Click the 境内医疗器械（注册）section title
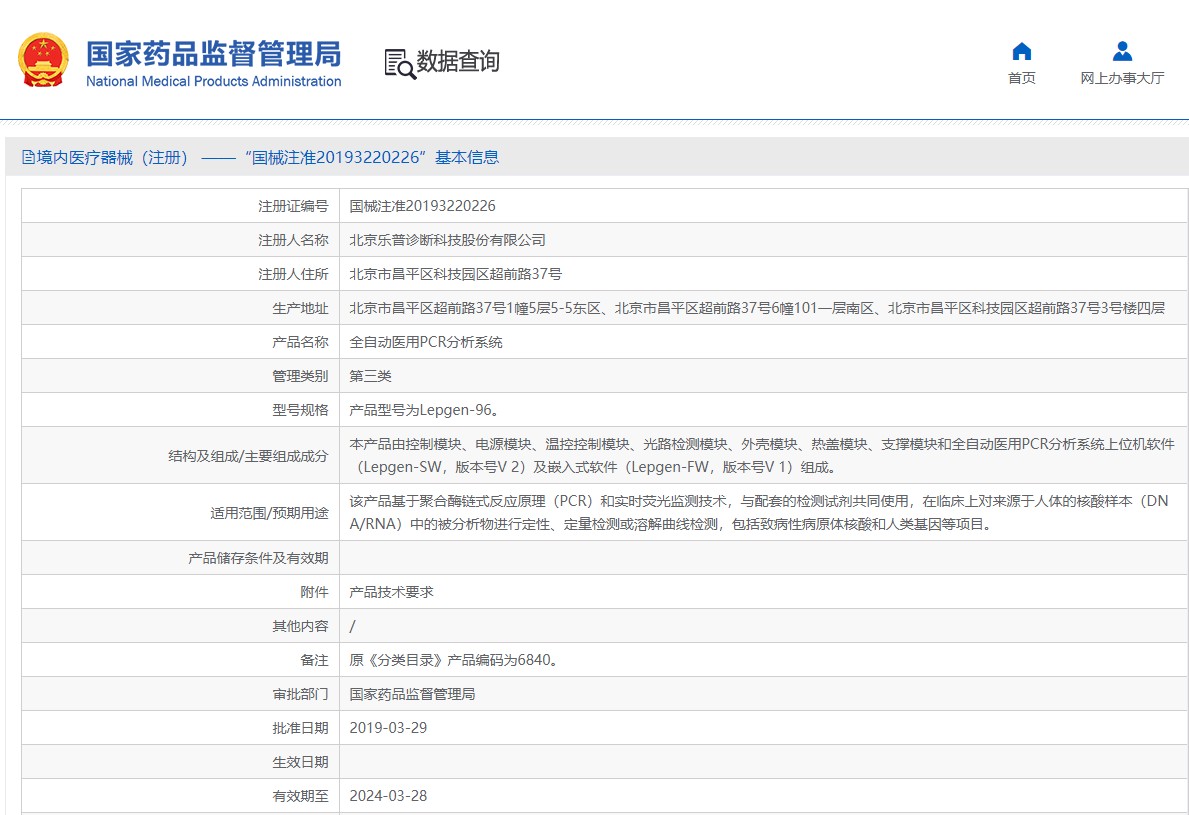Screen dimensions: 1189x815 112,158
